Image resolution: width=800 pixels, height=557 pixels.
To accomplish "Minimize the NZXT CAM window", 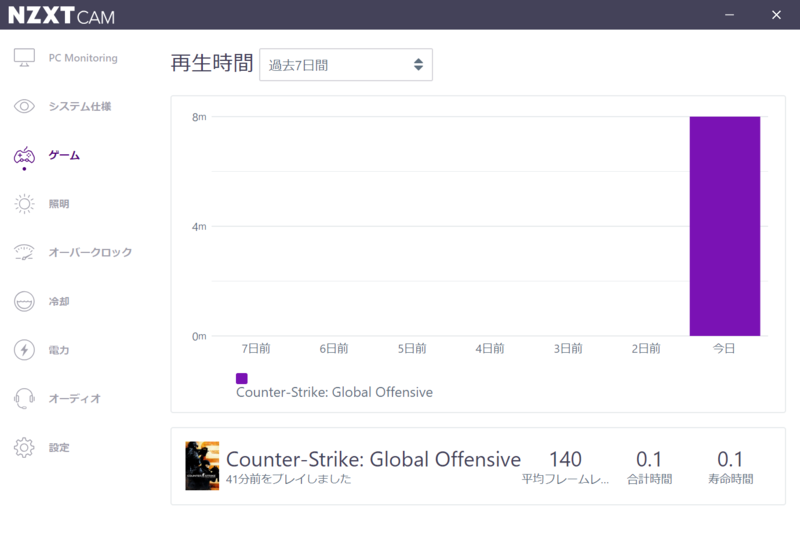I will click(730, 15).
